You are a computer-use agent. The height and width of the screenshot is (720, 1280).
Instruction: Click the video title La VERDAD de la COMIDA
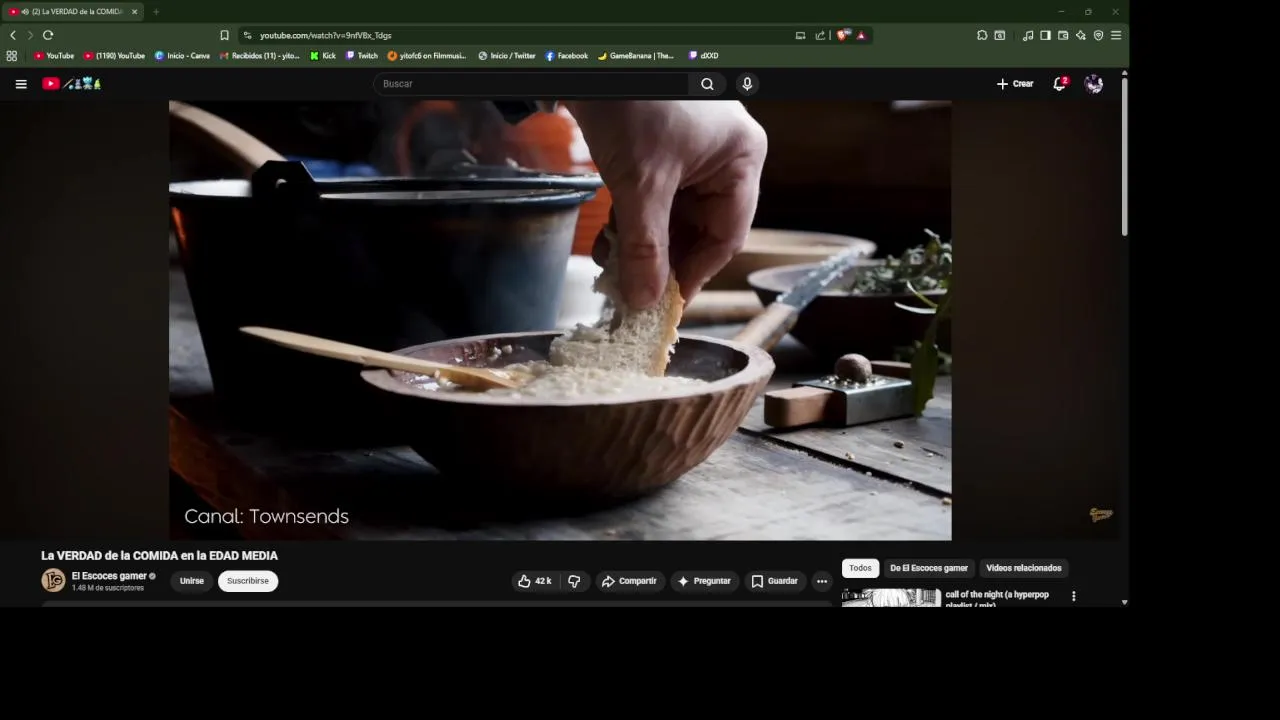pyautogui.click(x=159, y=556)
